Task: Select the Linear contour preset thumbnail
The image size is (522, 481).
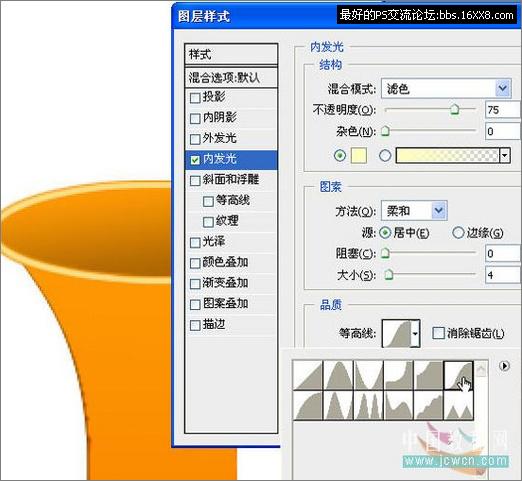Action: click(x=308, y=375)
